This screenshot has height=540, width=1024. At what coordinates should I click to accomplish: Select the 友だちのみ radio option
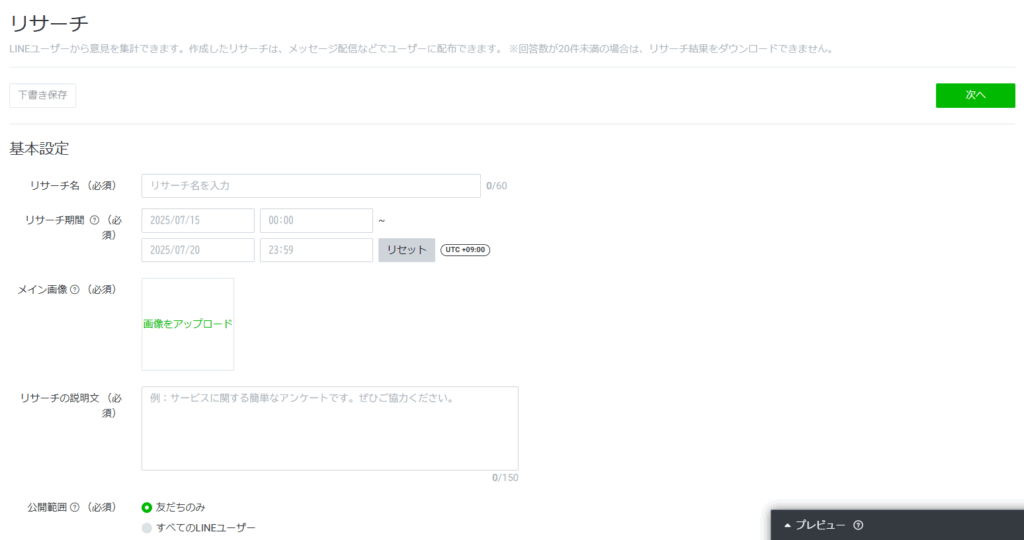[x=147, y=507]
